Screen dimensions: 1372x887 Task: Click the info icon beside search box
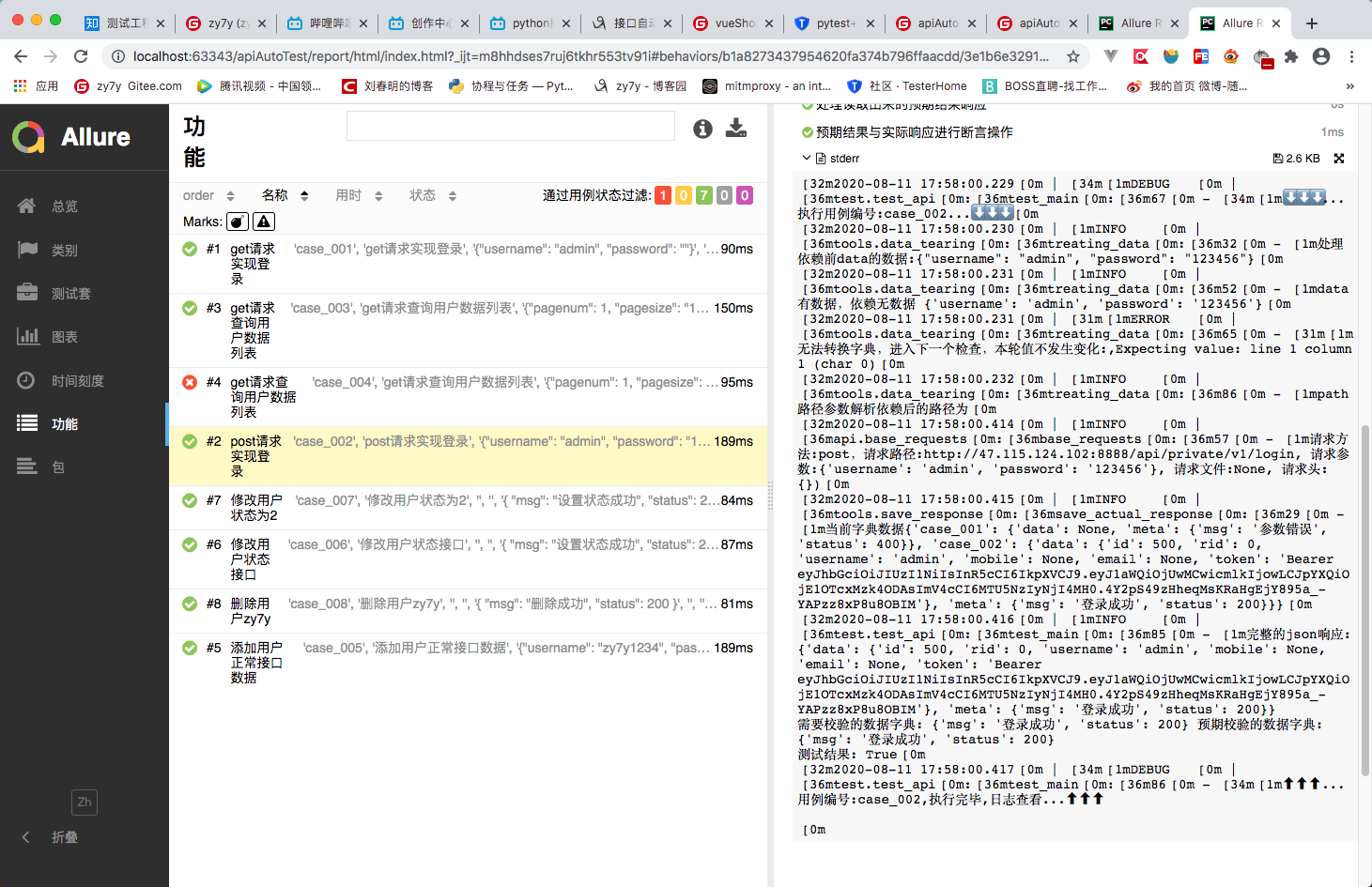click(x=702, y=129)
